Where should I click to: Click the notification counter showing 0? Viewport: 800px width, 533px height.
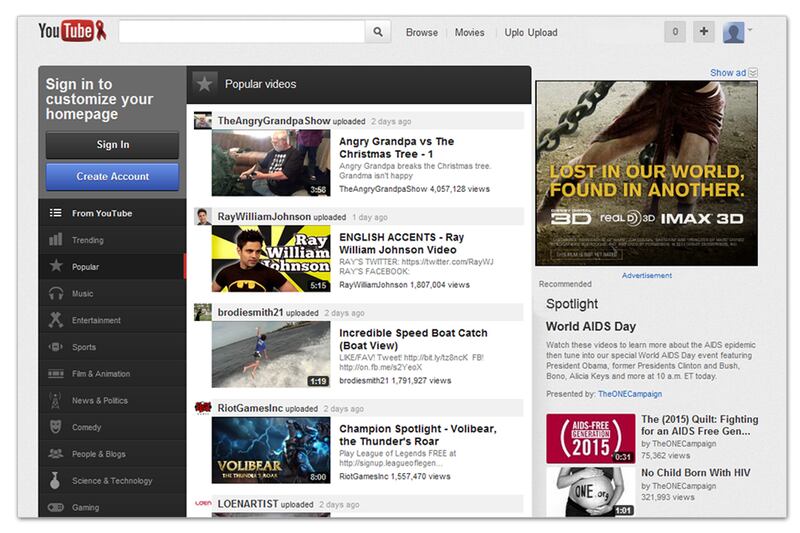pyautogui.click(x=676, y=32)
